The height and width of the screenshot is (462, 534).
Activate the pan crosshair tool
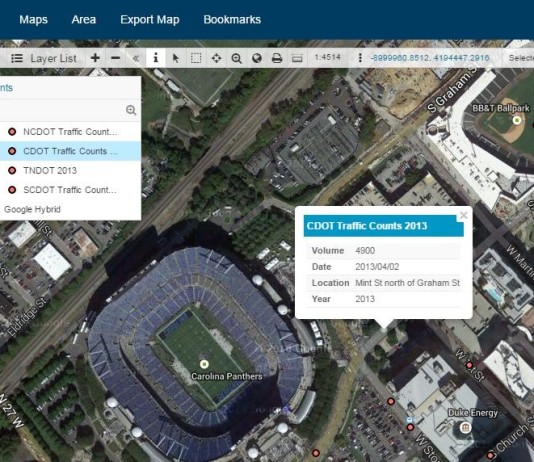pyautogui.click(x=216, y=58)
